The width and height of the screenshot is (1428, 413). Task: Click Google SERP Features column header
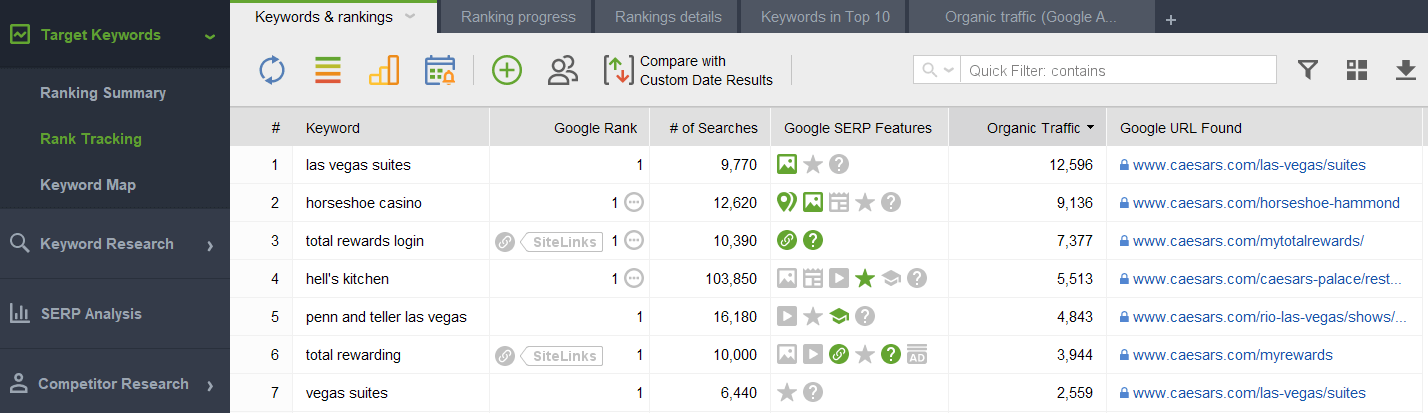click(859, 128)
